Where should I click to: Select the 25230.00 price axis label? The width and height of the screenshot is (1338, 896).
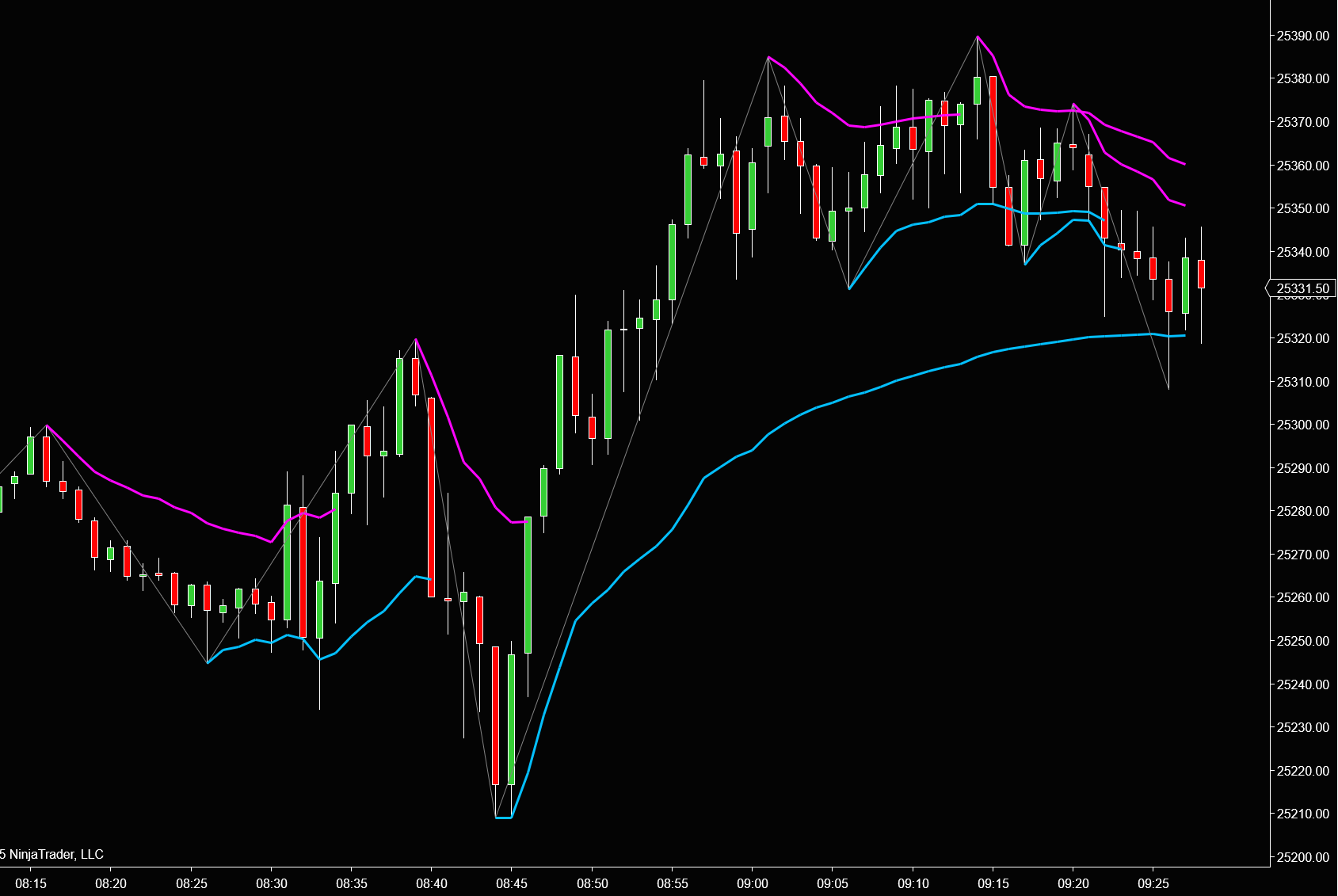pos(1303,727)
